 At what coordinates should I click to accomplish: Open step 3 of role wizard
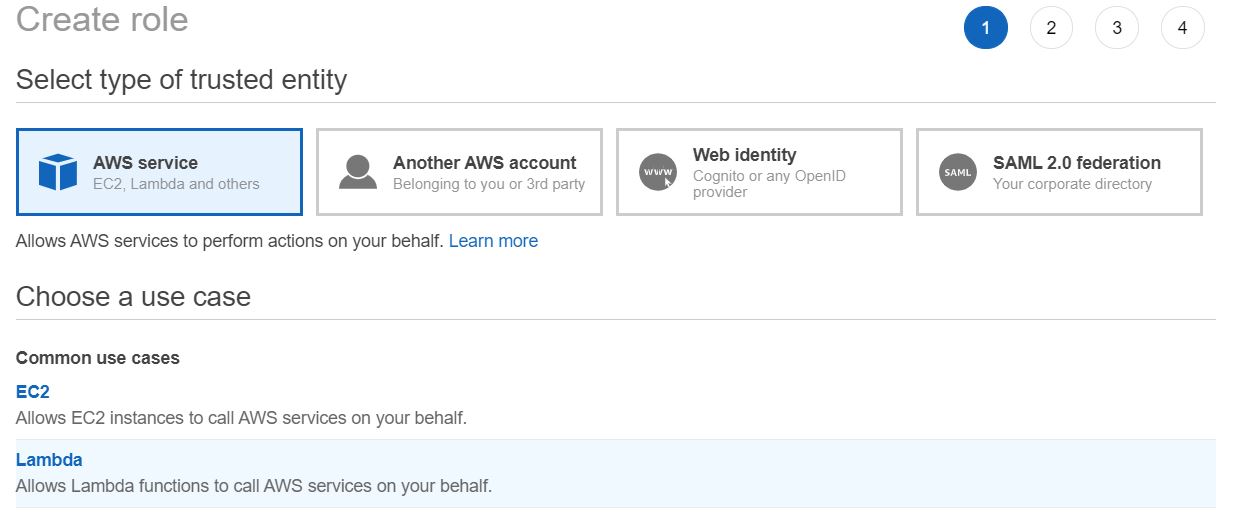1117,28
